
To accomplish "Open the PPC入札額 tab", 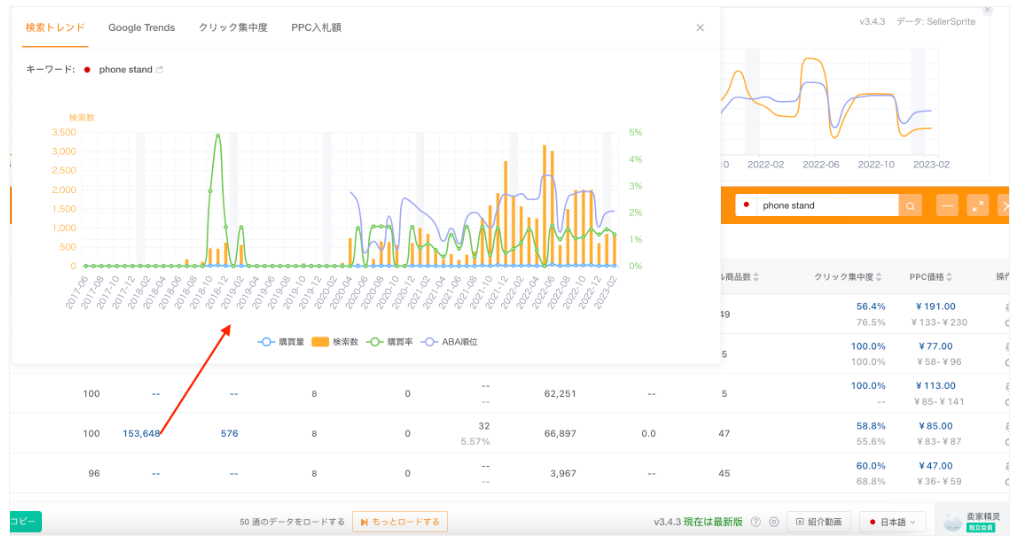I will 316,28.
